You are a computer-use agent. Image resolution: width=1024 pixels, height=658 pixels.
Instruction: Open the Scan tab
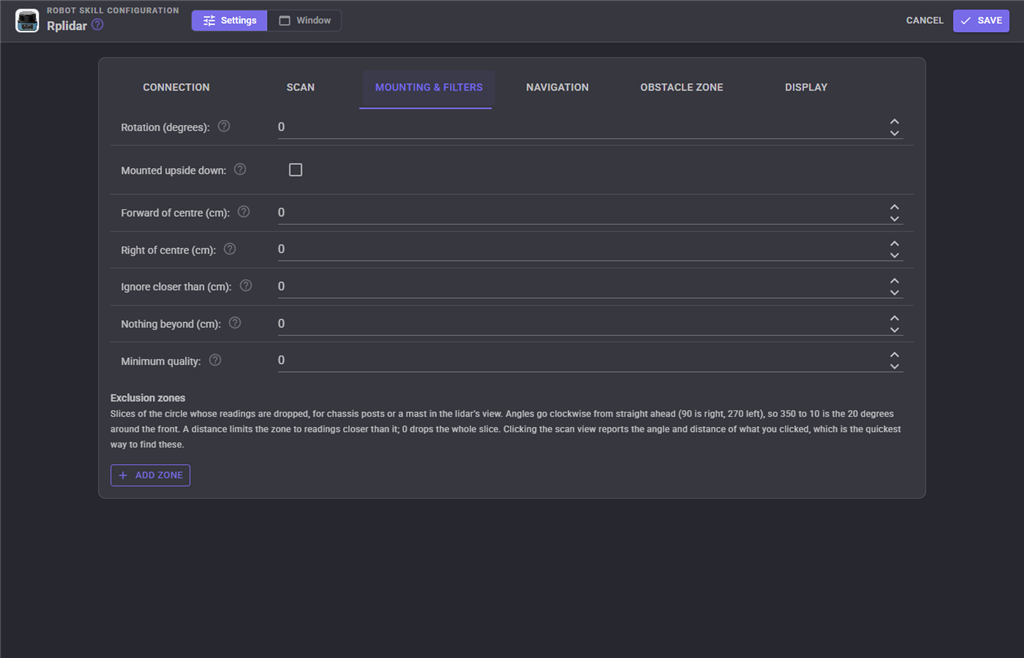coord(300,87)
